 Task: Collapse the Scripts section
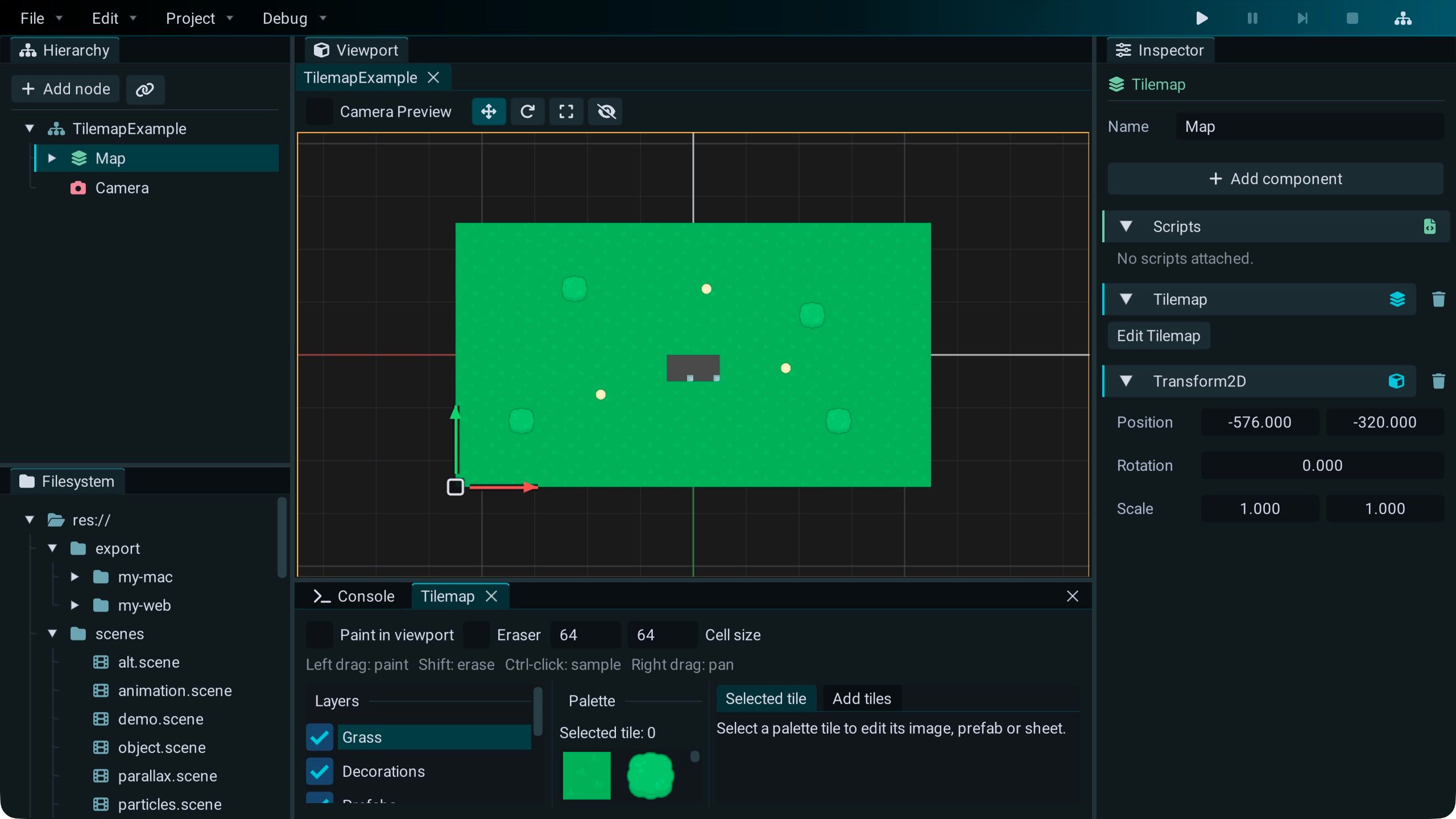coord(1126,226)
